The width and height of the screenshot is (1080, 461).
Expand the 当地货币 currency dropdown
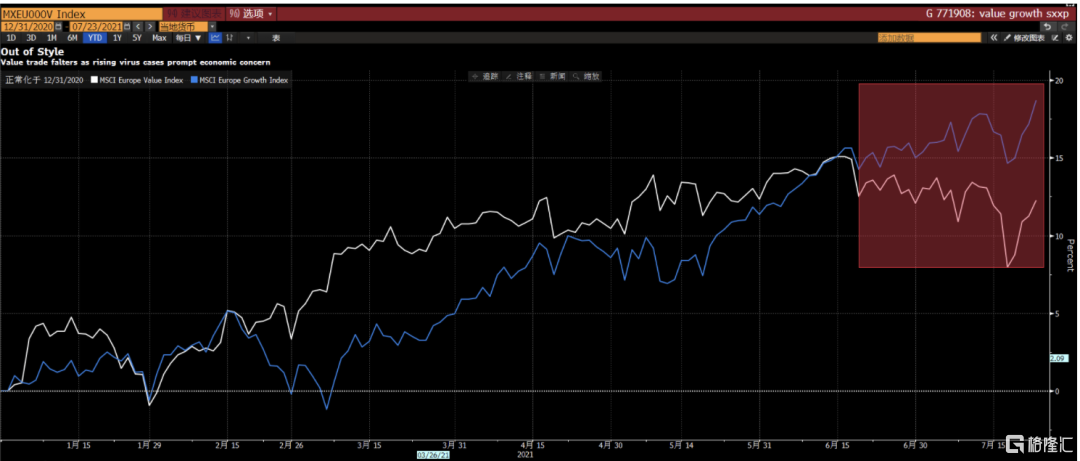click(213, 26)
